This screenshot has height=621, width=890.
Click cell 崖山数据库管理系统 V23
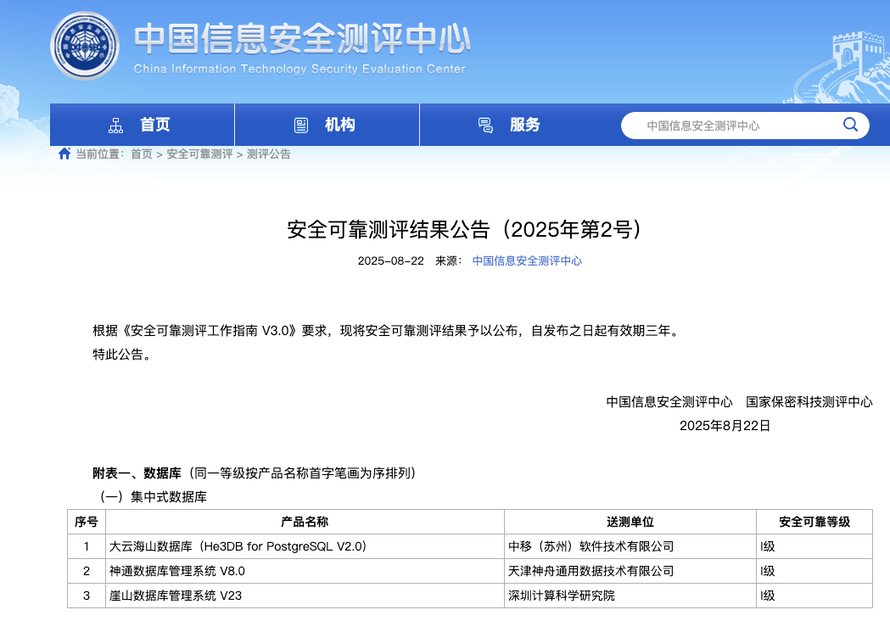tap(305, 595)
